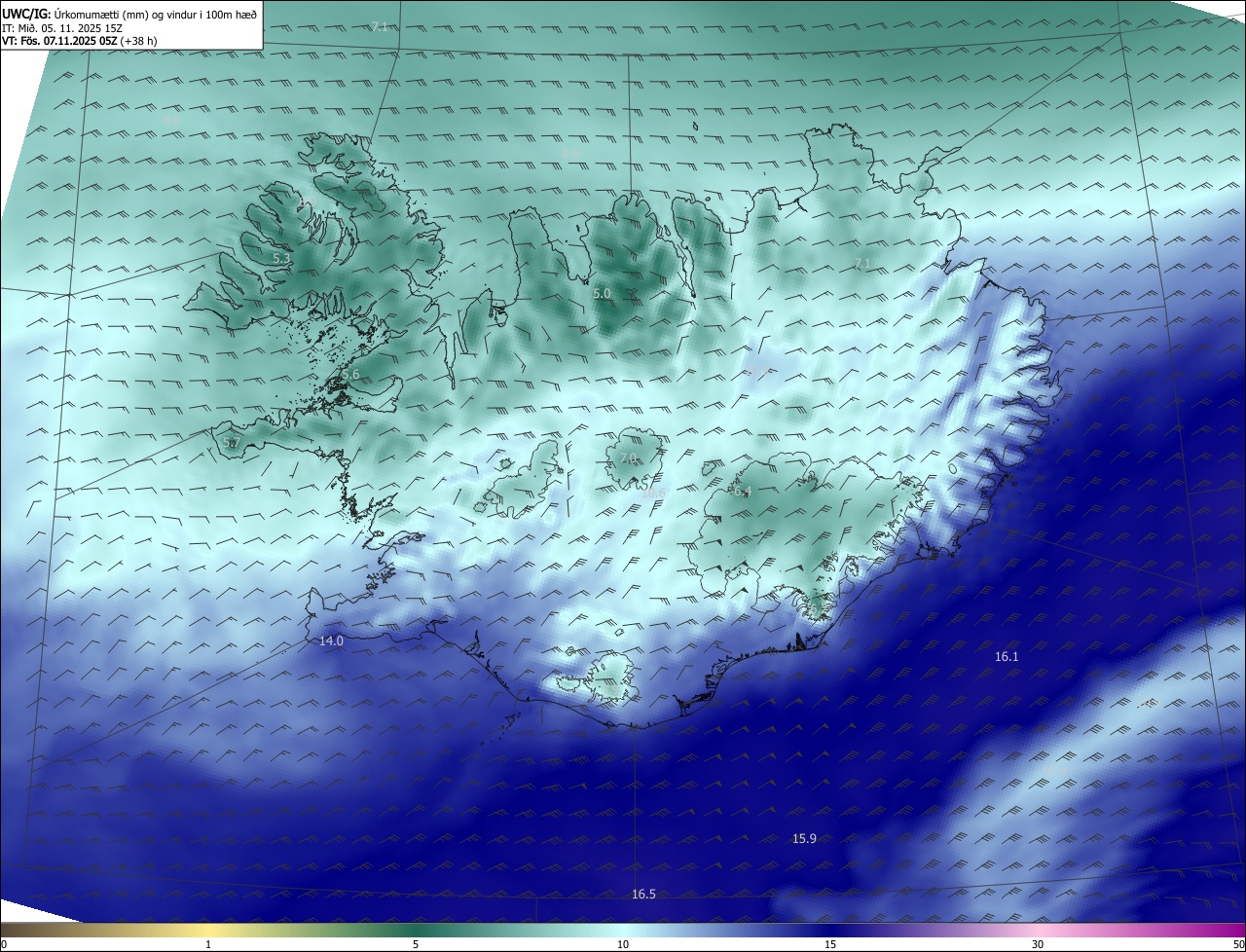Click the "VT: Fös. 07.11.2025 05Z (+38 h)" line
This screenshot has width=1246, height=952.
(x=80, y=41)
